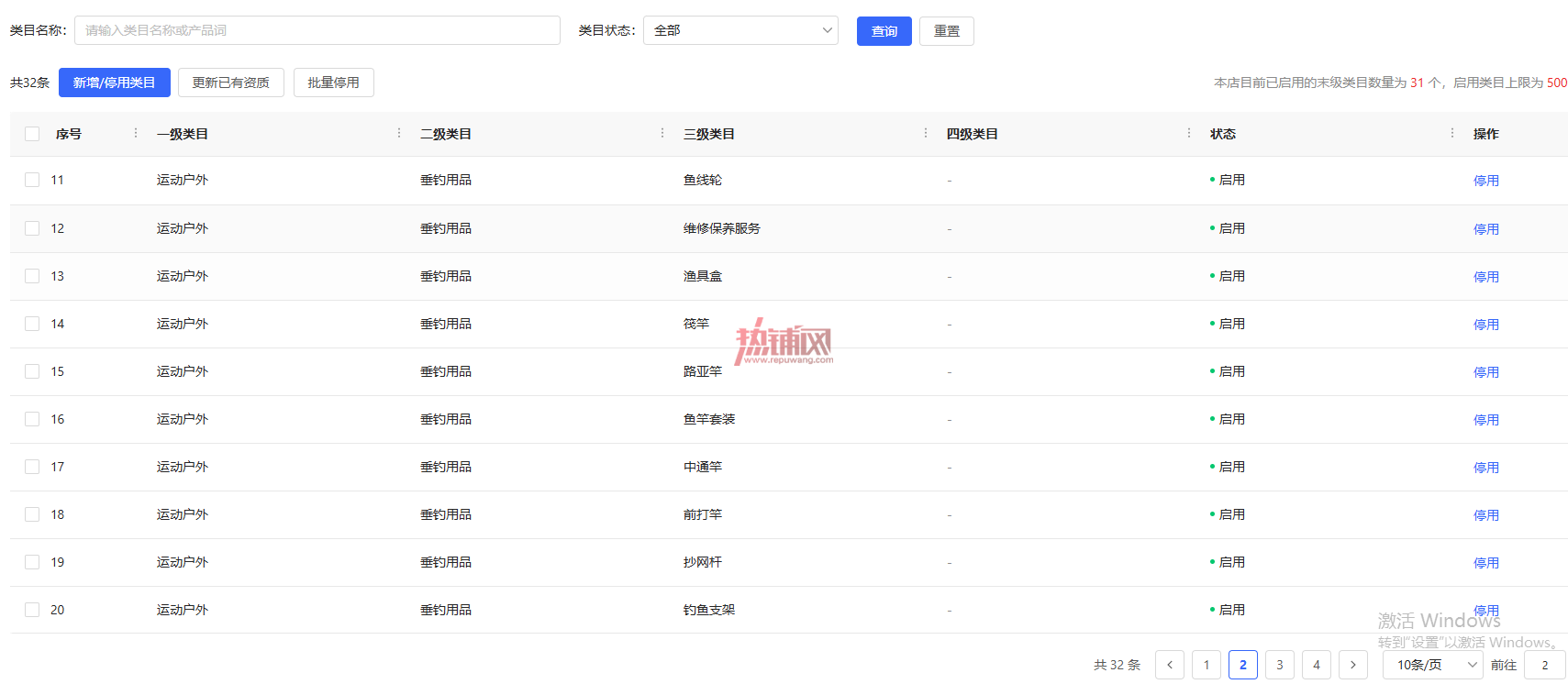
Task: Disable category 中通竿 via 停用 link
Action: tap(1486, 468)
